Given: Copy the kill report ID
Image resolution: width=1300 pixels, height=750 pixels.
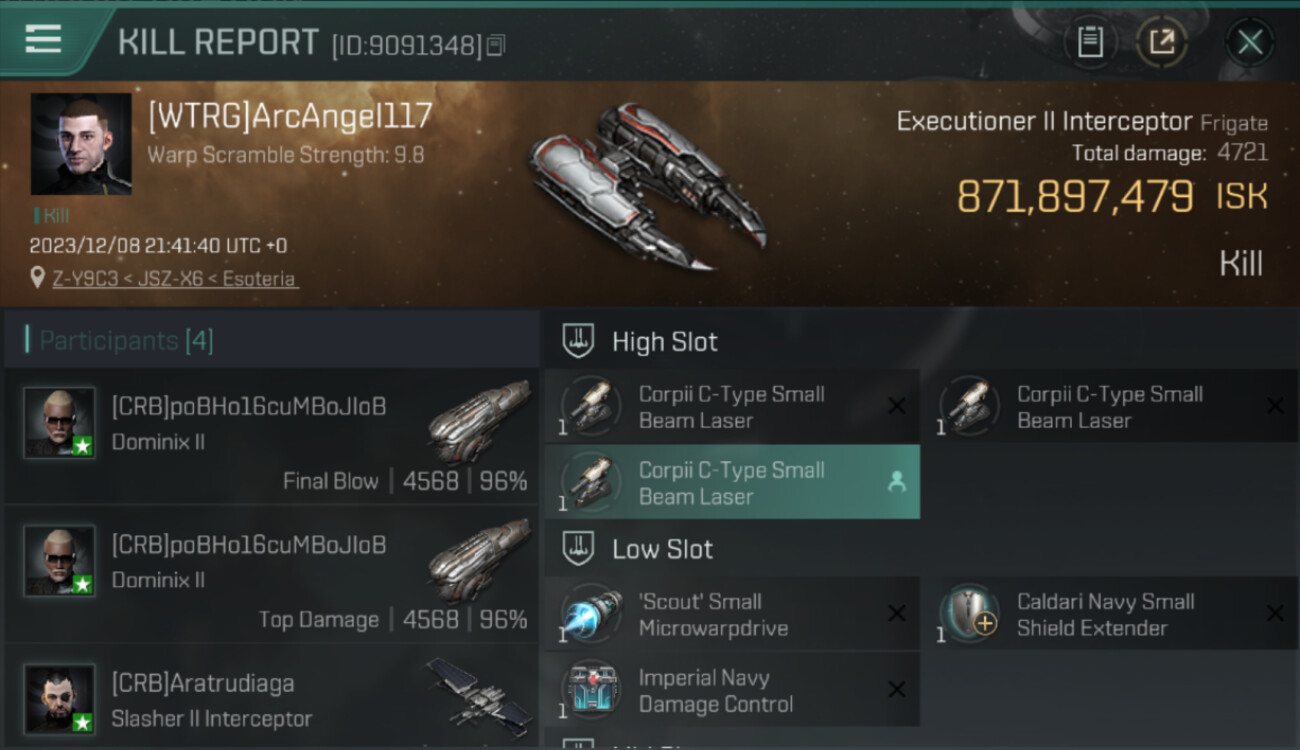Looking at the screenshot, I should pyautogui.click(x=496, y=45).
